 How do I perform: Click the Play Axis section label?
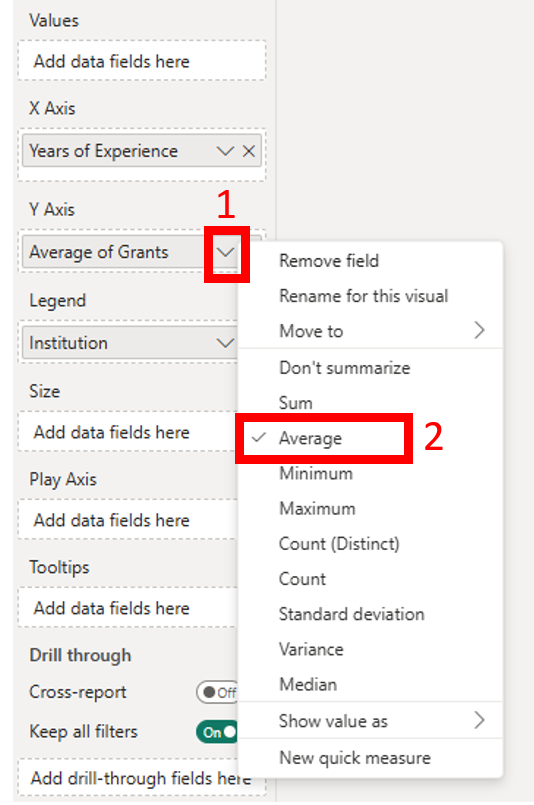[x=63, y=480]
